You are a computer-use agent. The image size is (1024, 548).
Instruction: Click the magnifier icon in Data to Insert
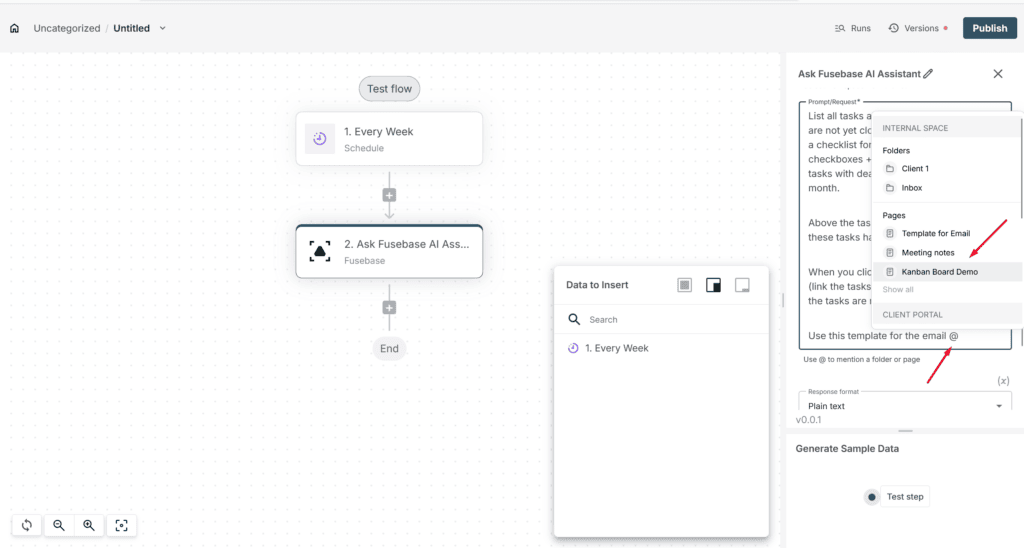[x=574, y=319]
